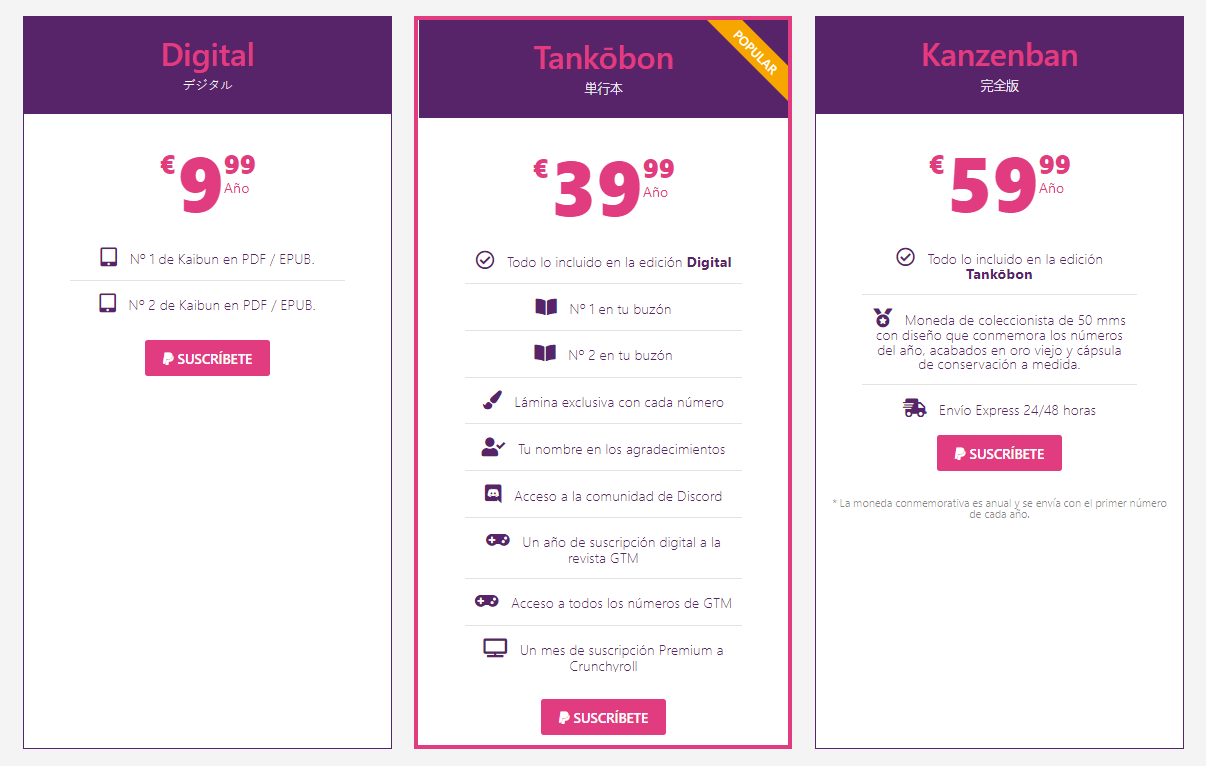Click the delivery truck icon for Envío Express

(x=914, y=408)
